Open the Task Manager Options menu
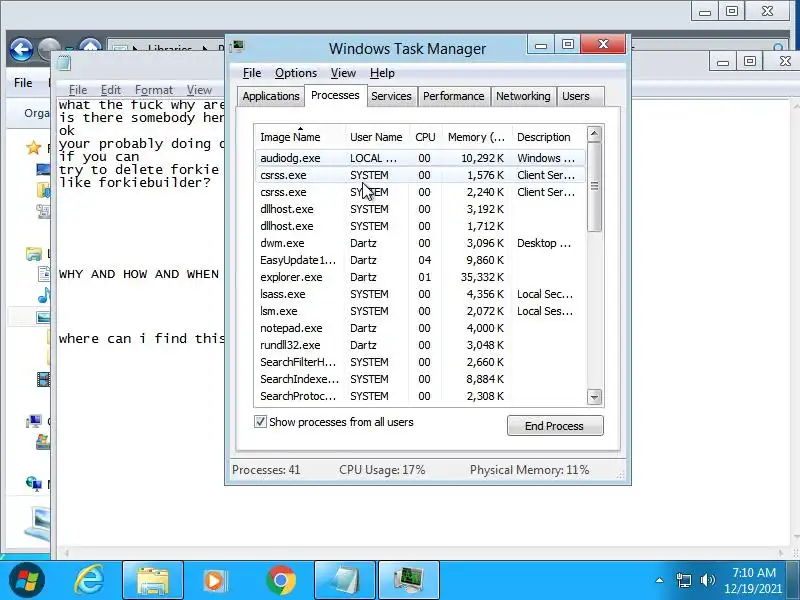This screenshot has height=600, width=800. click(296, 73)
